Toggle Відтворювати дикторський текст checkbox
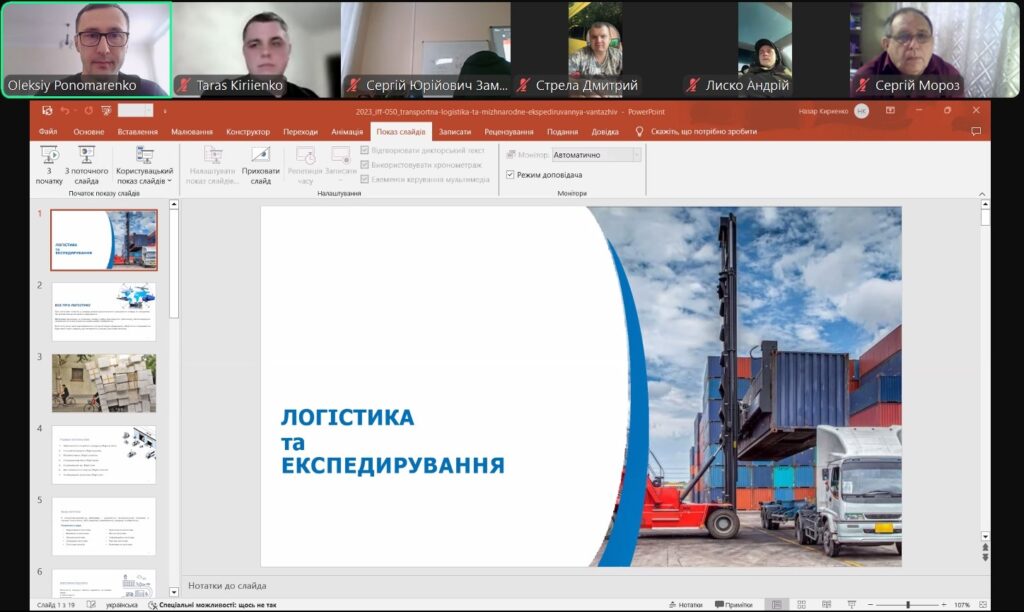This screenshot has width=1024, height=612. click(364, 150)
